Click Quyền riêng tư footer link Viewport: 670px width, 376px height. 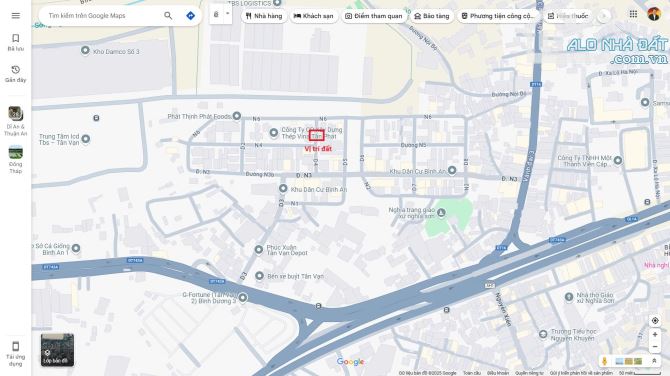tap(529, 373)
